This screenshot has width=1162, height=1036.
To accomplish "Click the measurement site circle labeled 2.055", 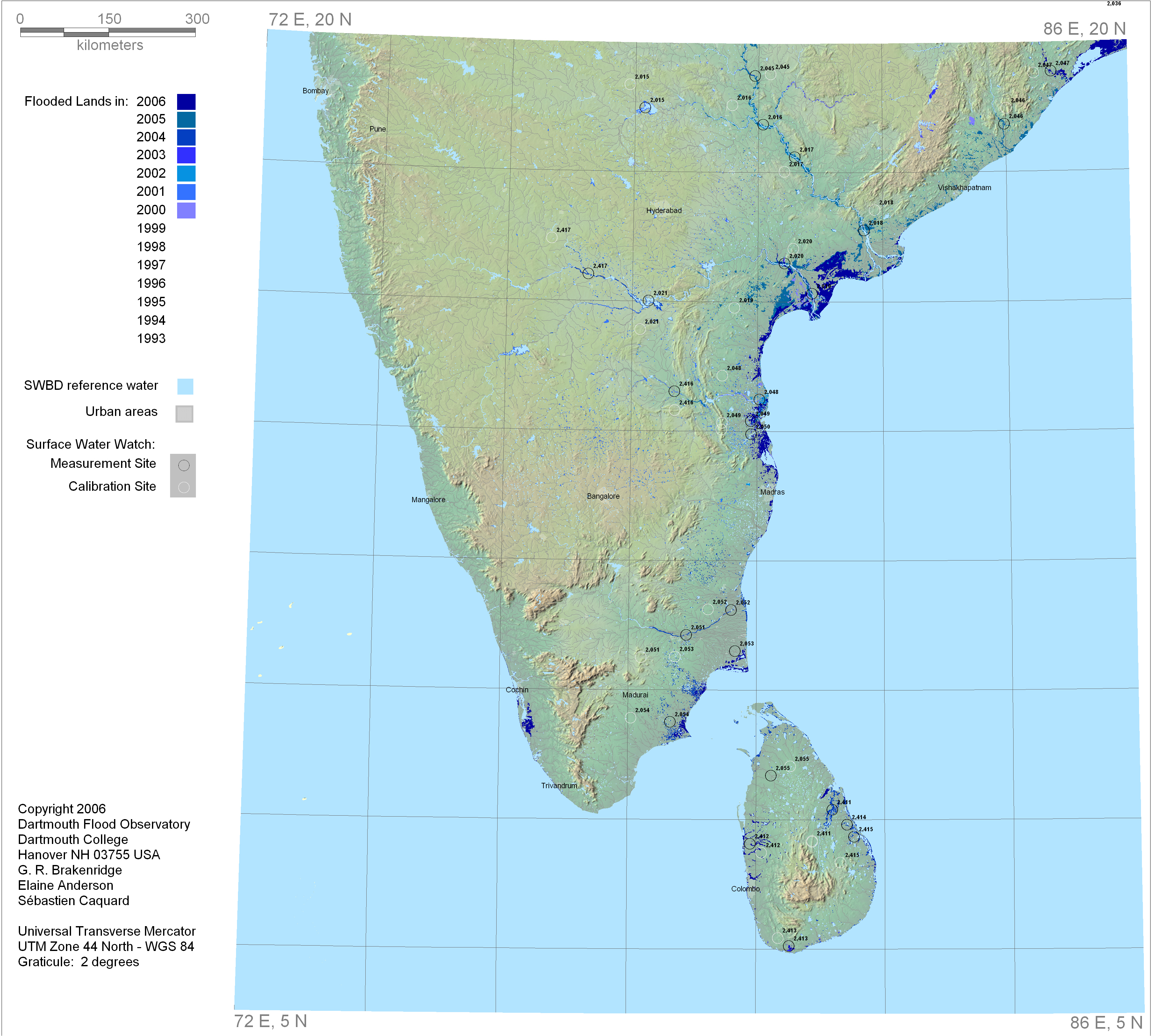I will tap(770, 776).
